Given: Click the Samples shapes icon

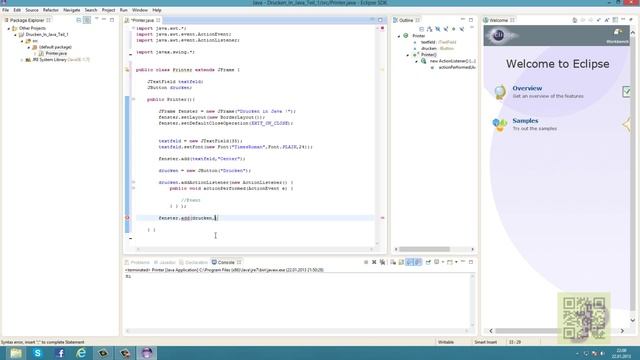Looking at the screenshot, I should (x=500, y=124).
